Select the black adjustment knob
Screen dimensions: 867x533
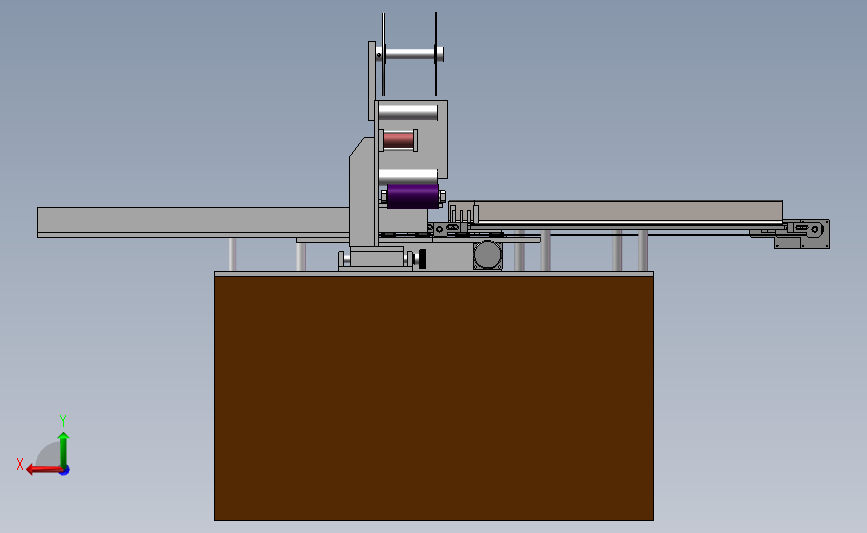pyautogui.click(x=422, y=259)
